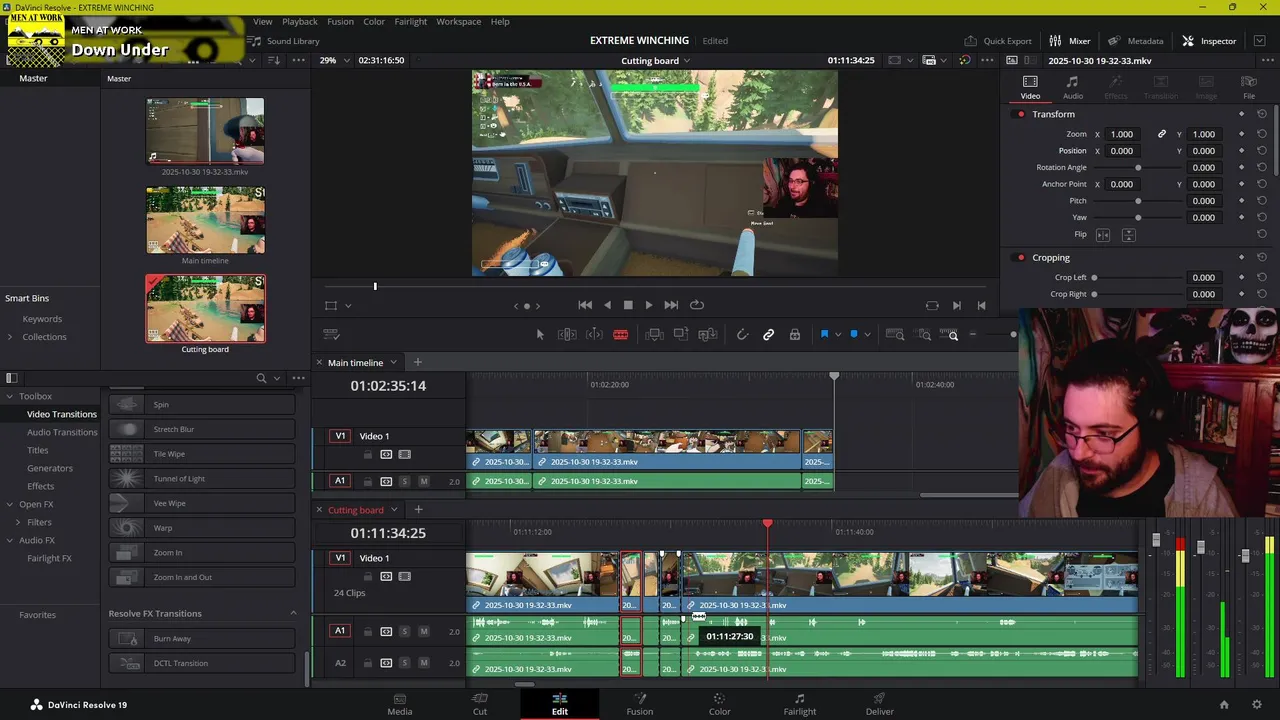Toggle Zoom X/Y link chain in Inspector
1280x720 pixels.
1162,134
